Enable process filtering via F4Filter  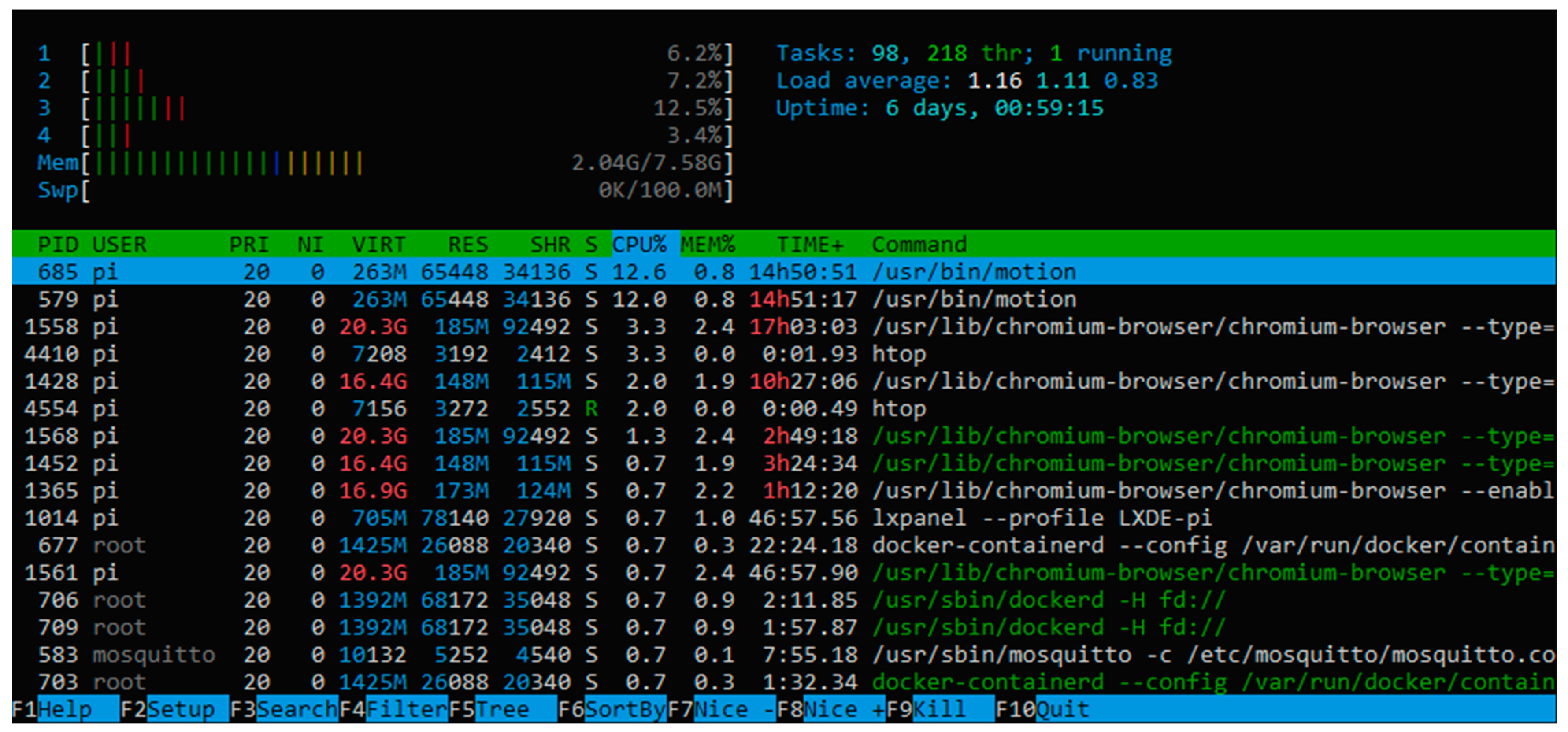(x=396, y=709)
